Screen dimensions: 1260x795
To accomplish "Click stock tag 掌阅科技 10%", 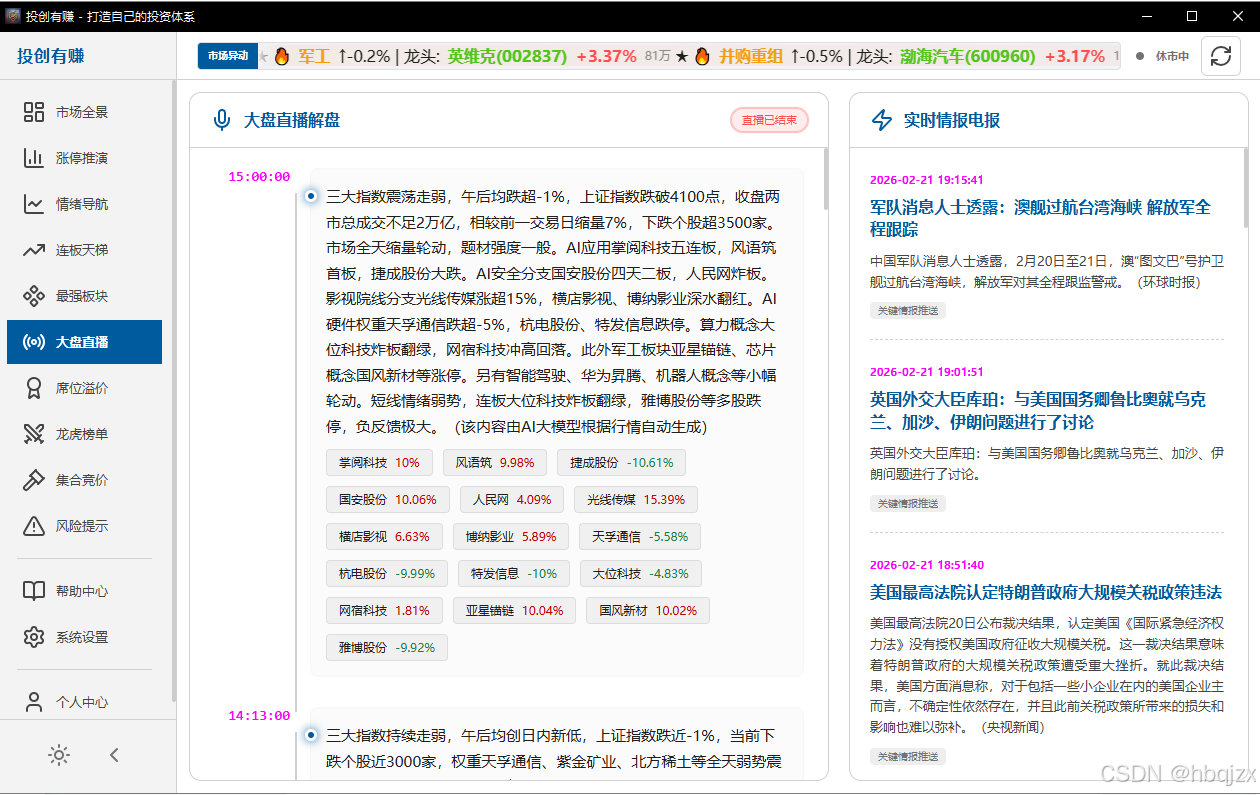I will (379, 462).
